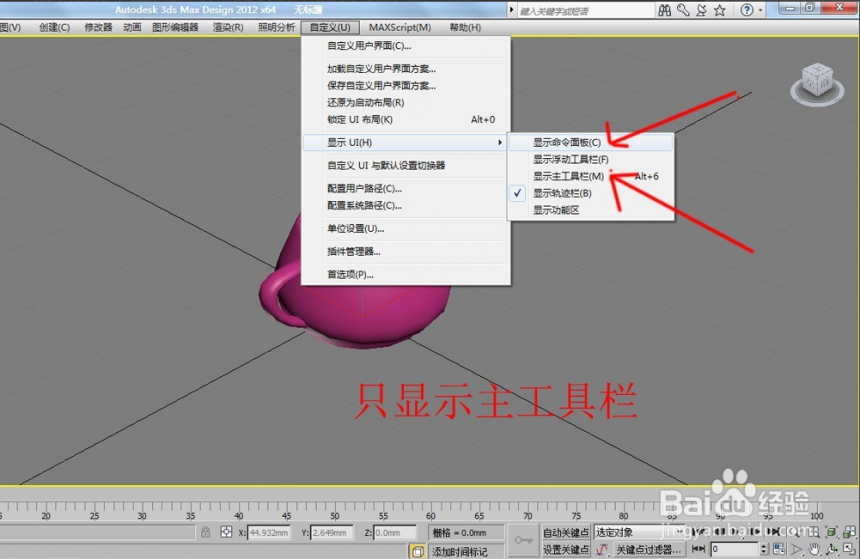
Task: Click Maximize Viewport Toggle icon
Action: click(x=849, y=549)
